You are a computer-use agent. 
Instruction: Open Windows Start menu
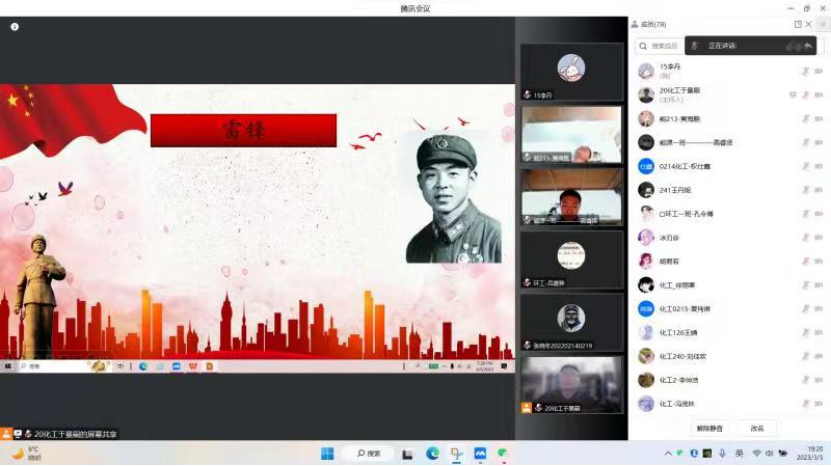pyautogui.click(x=327, y=454)
